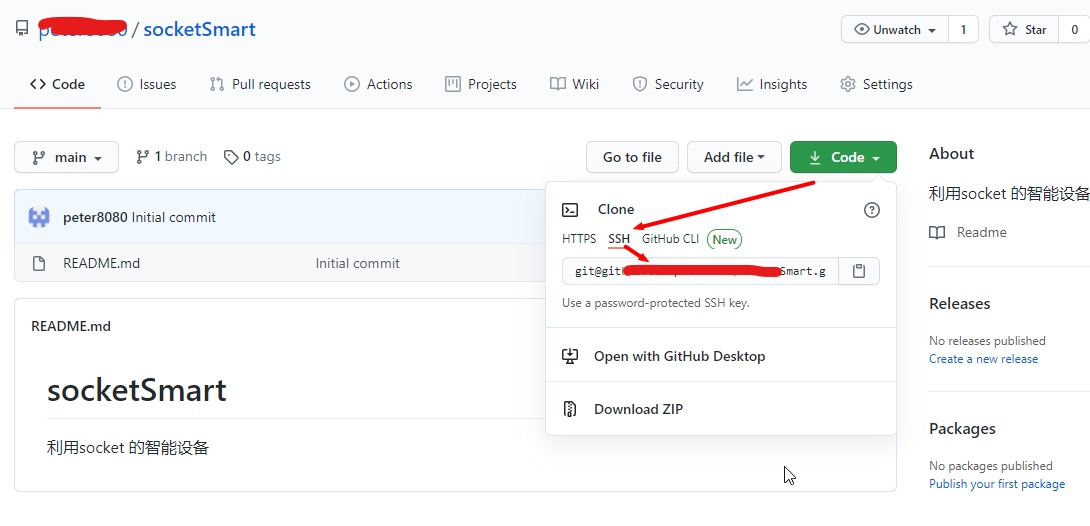Open the Pull requests tab
This screenshot has height=526, width=1090.
pyautogui.click(x=260, y=84)
